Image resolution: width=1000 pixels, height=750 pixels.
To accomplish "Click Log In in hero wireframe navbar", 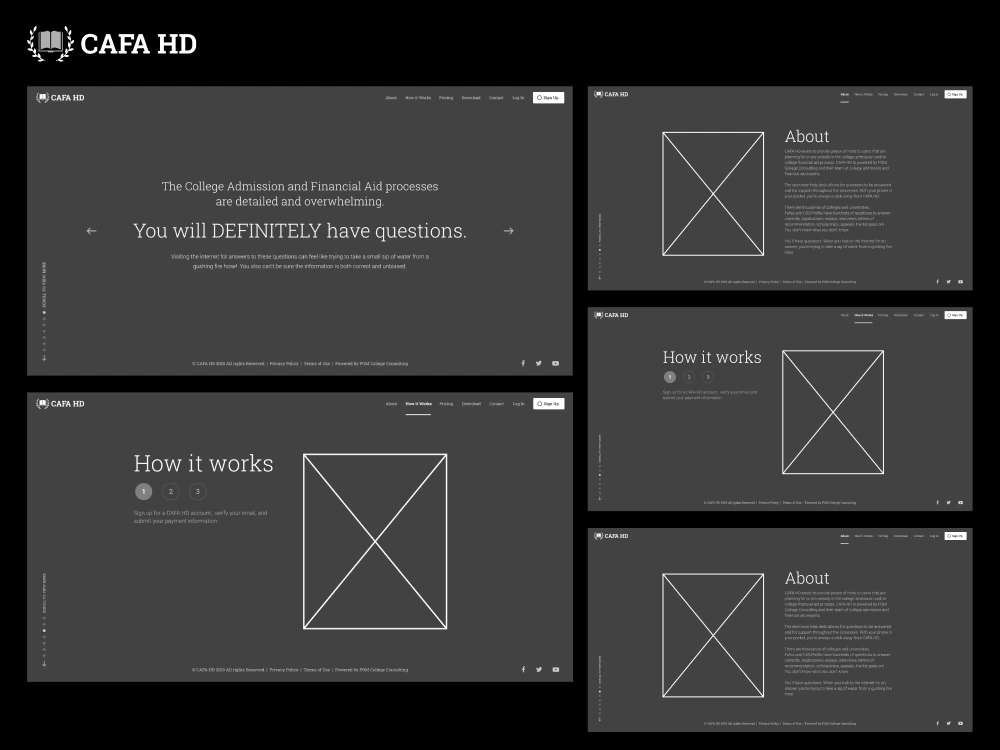I will pyautogui.click(x=518, y=98).
